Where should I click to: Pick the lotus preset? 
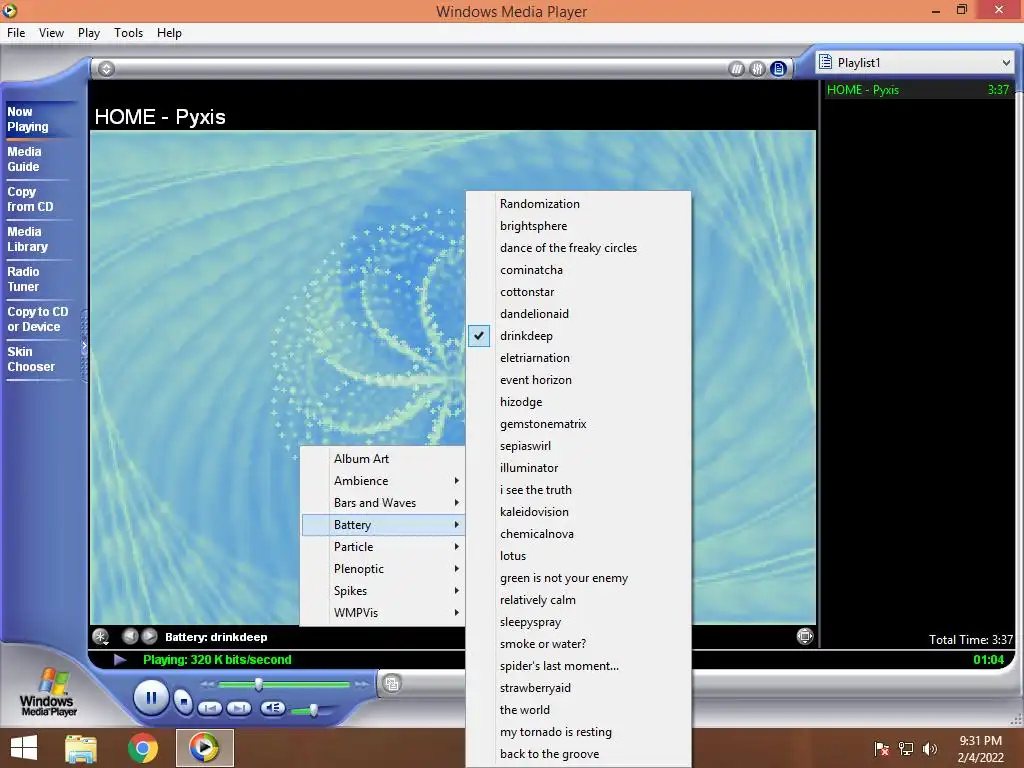click(579, 556)
